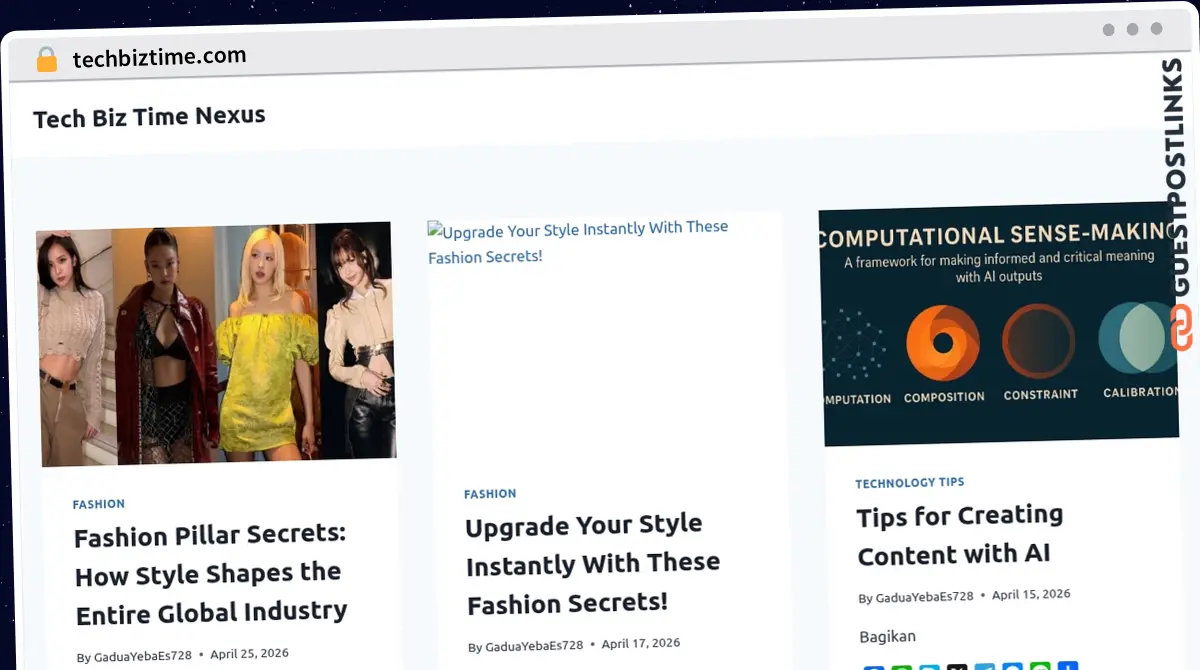Screen dimensions: 1200x670
Task: Click the orange padlock icon in address bar
Action: coord(46,60)
